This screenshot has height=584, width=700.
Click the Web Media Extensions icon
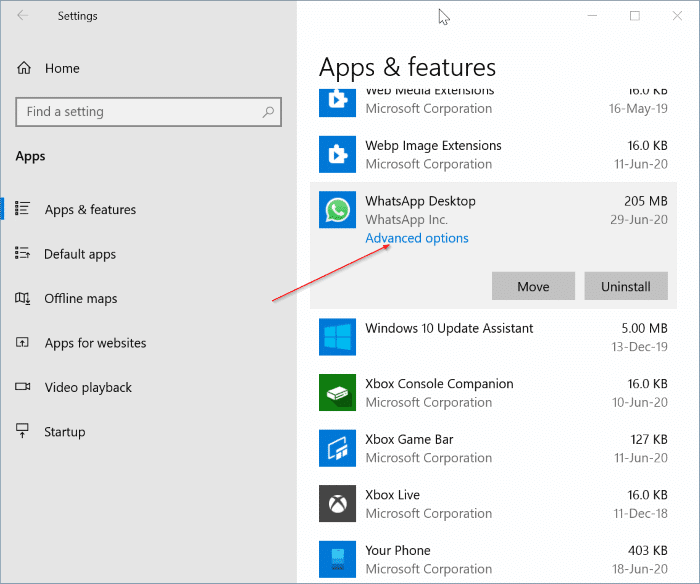coord(338,103)
